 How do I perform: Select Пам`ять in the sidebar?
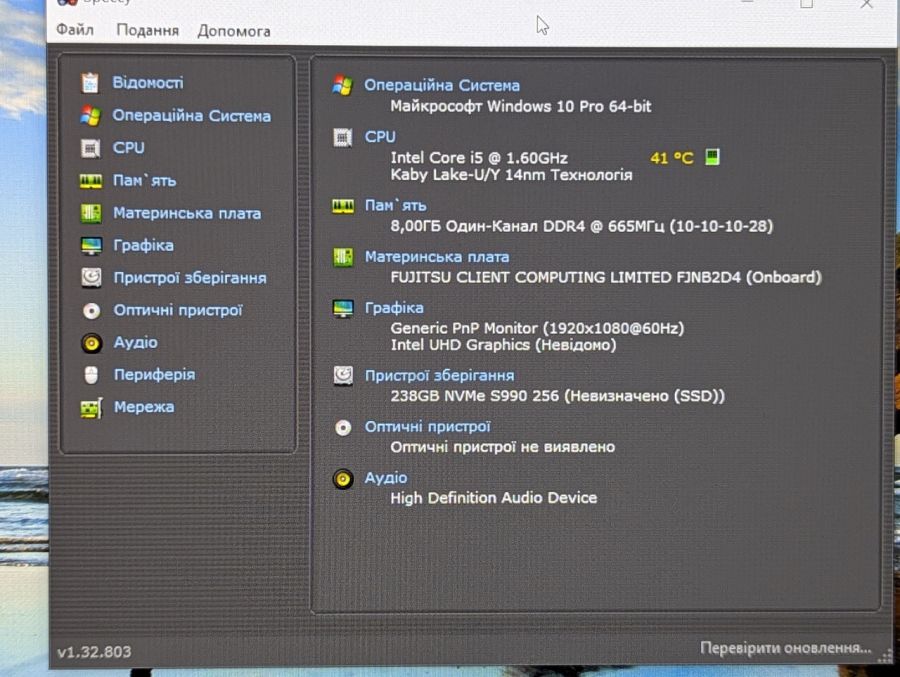[144, 181]
